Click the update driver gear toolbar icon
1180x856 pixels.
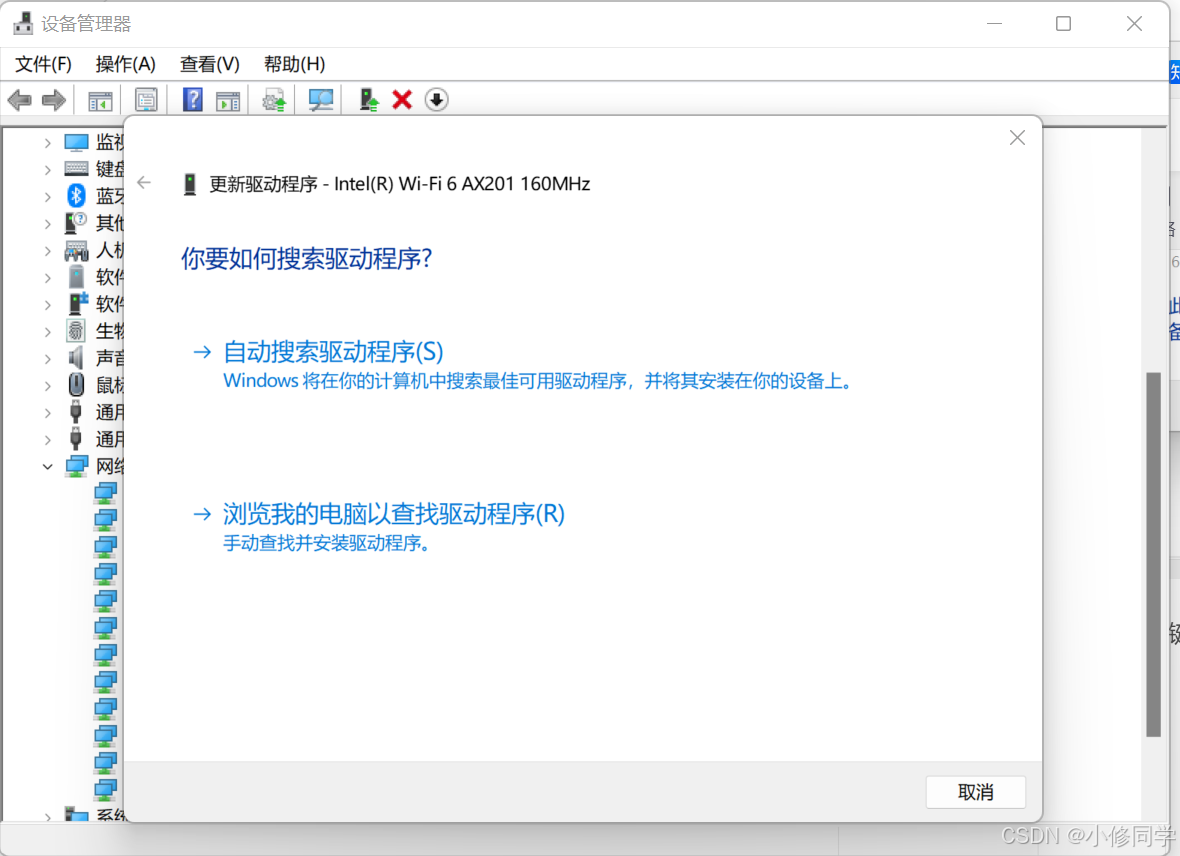coord(274,100)
